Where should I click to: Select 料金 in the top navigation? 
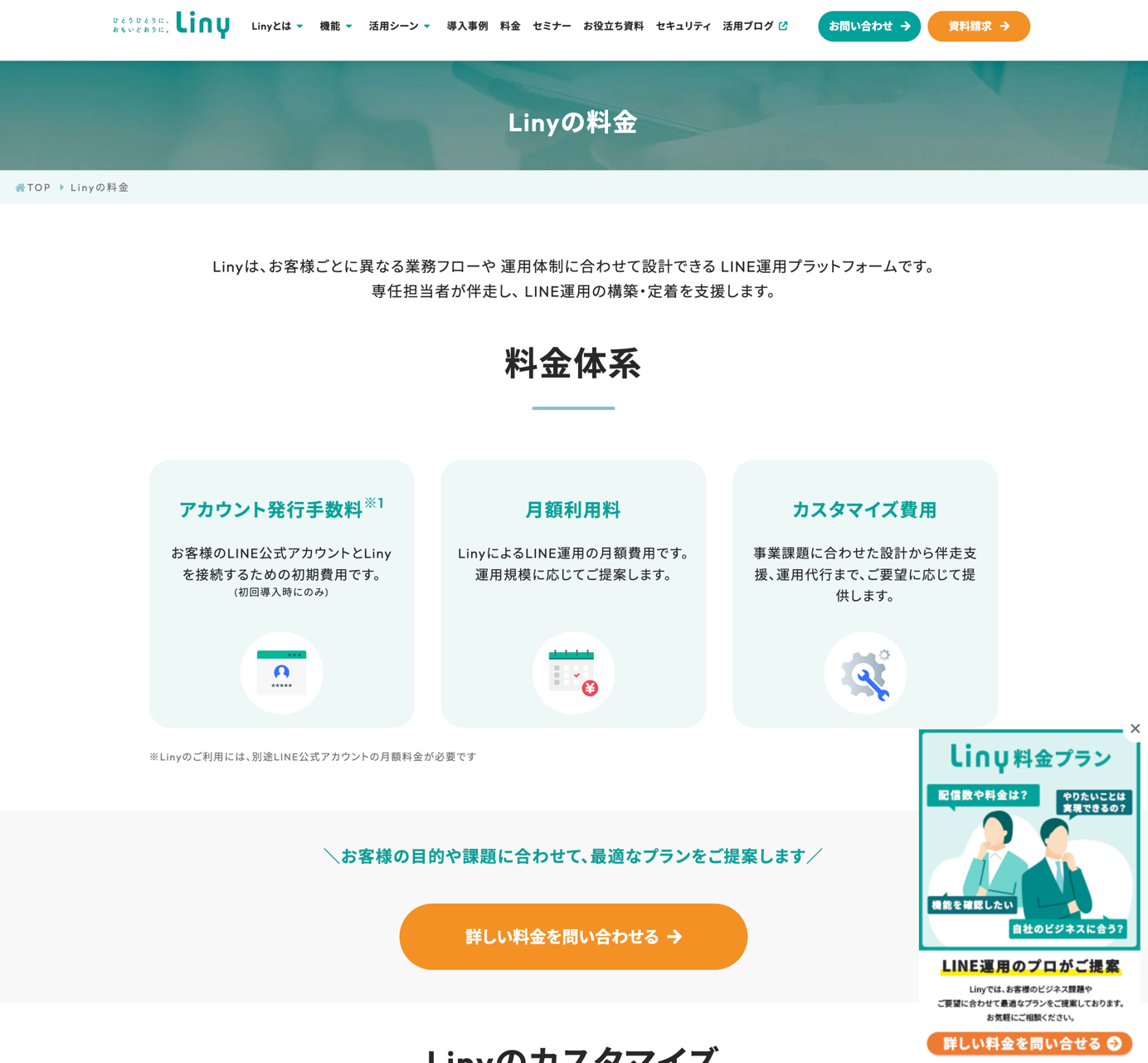[510, 27]
